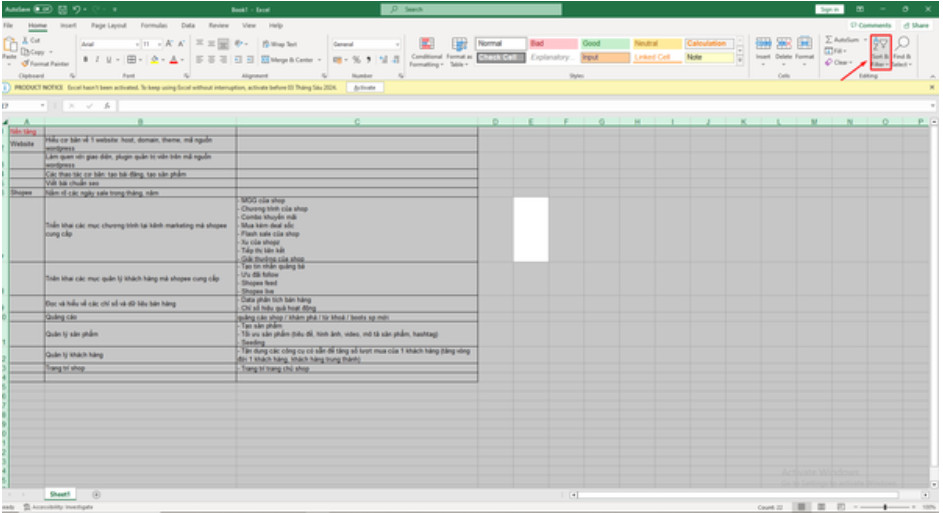The width and height of the screenshot is (943, 513).
Task: Open the Sort & Filter menu
Action: click(x=880, y=52)
